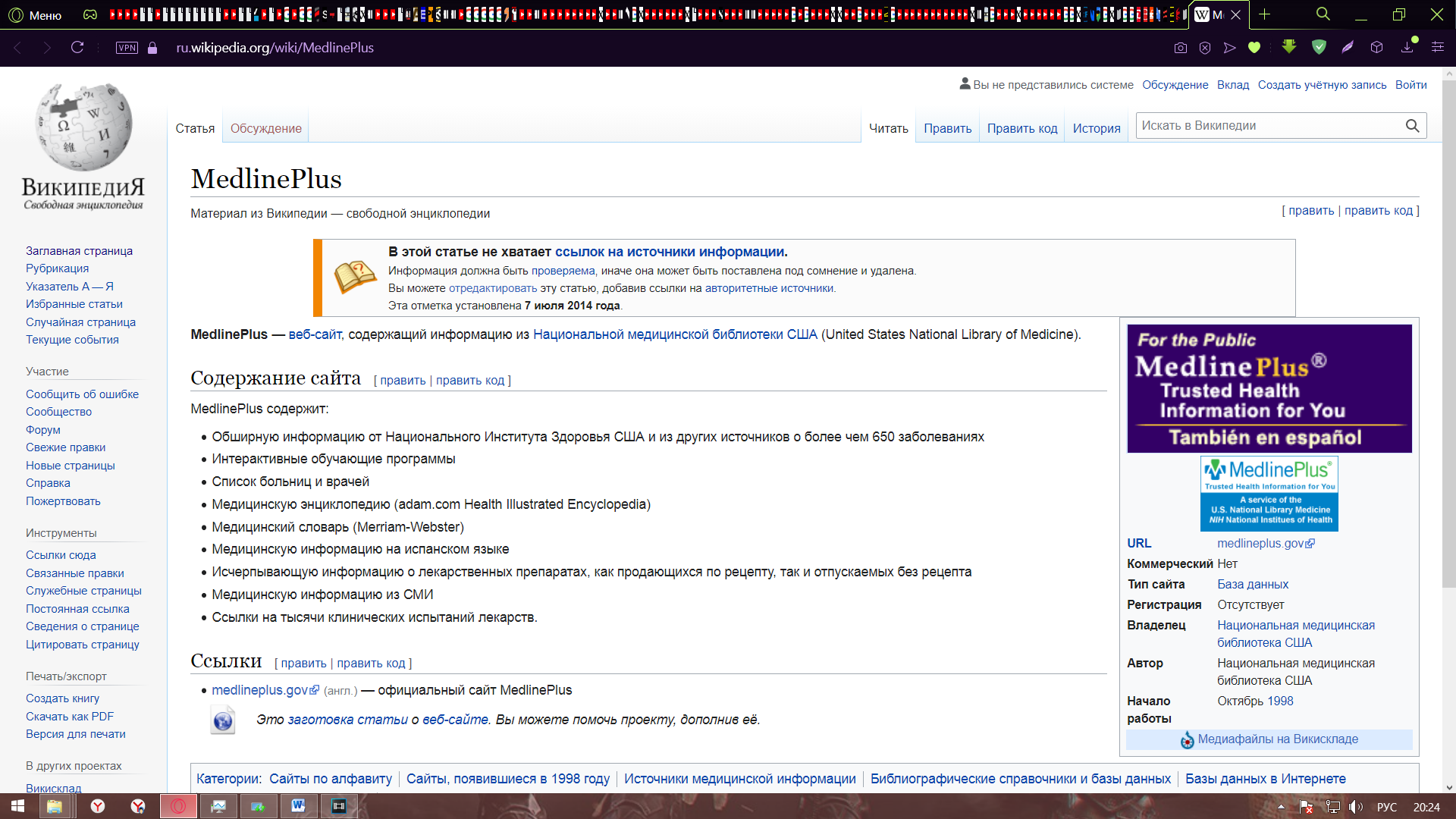Click the green download arrow extension
This screenshot has width=1456, height=819.
[x=1289, y=47]
